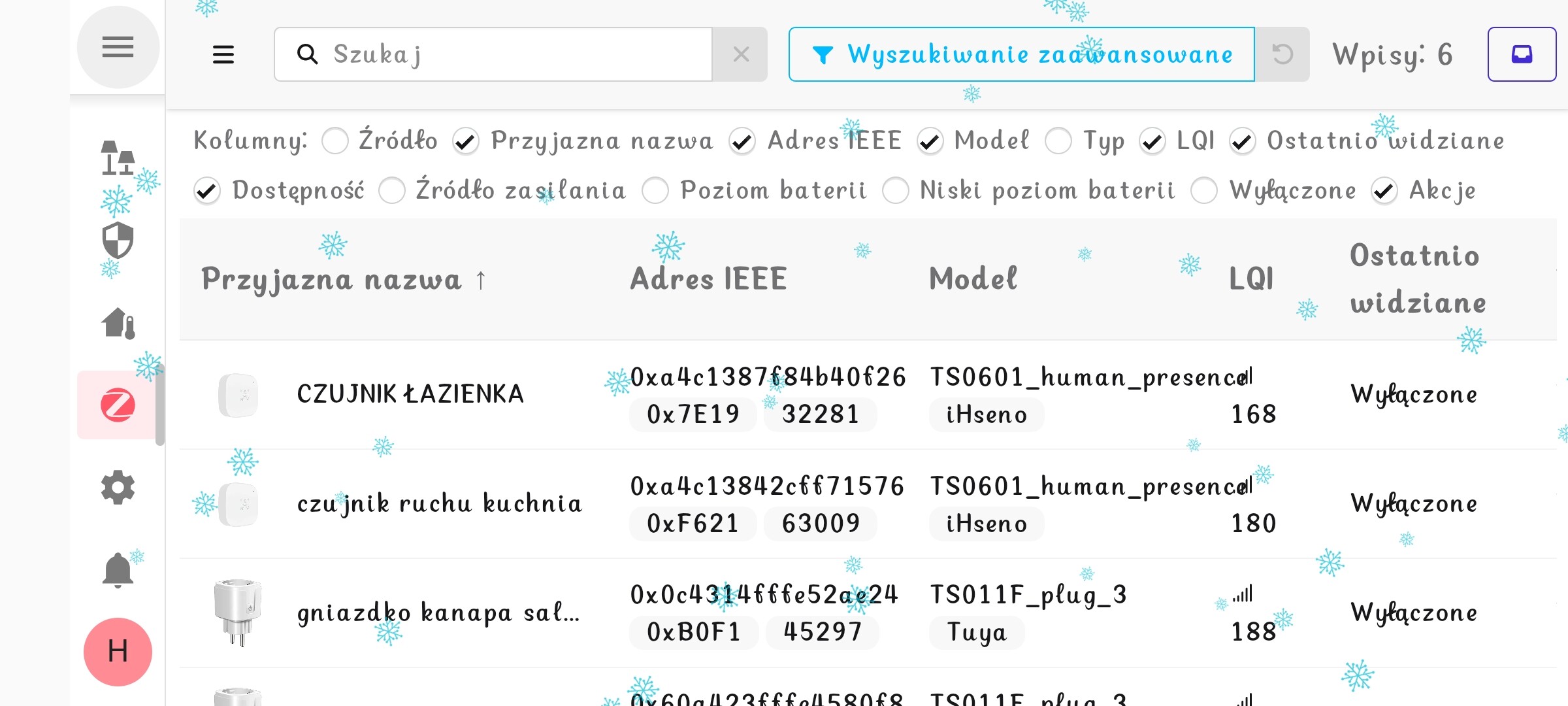Clear the search field with X
This screenshot has height=706, width=1568.
(740, 54)
